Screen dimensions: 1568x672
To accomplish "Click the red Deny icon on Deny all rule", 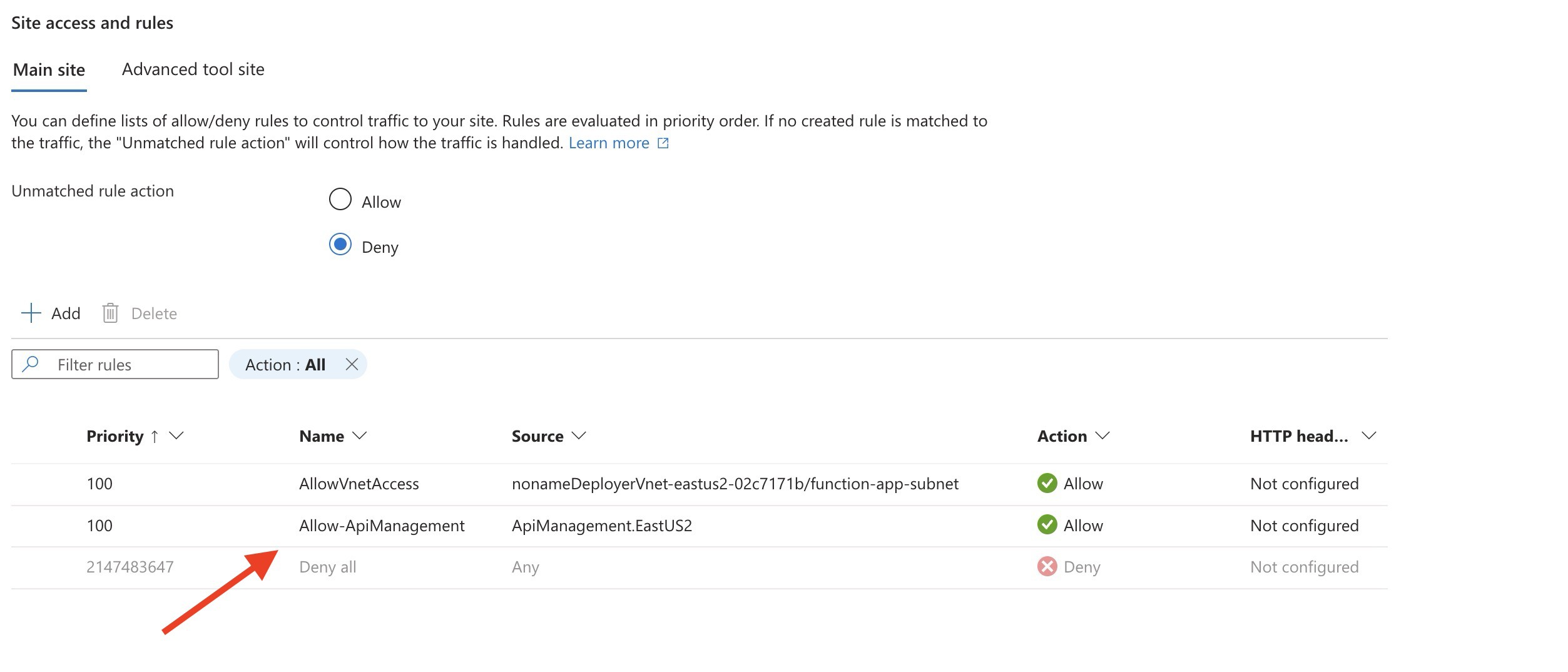I will coord(1047,567).
